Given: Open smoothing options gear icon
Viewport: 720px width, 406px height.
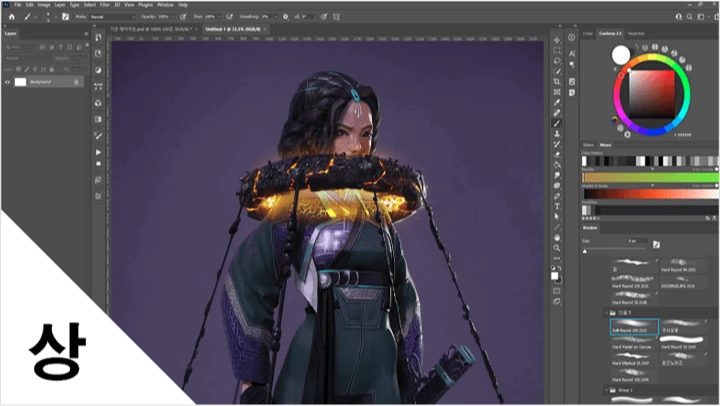Looking at the screenshot, I should (x=285, y=17).
